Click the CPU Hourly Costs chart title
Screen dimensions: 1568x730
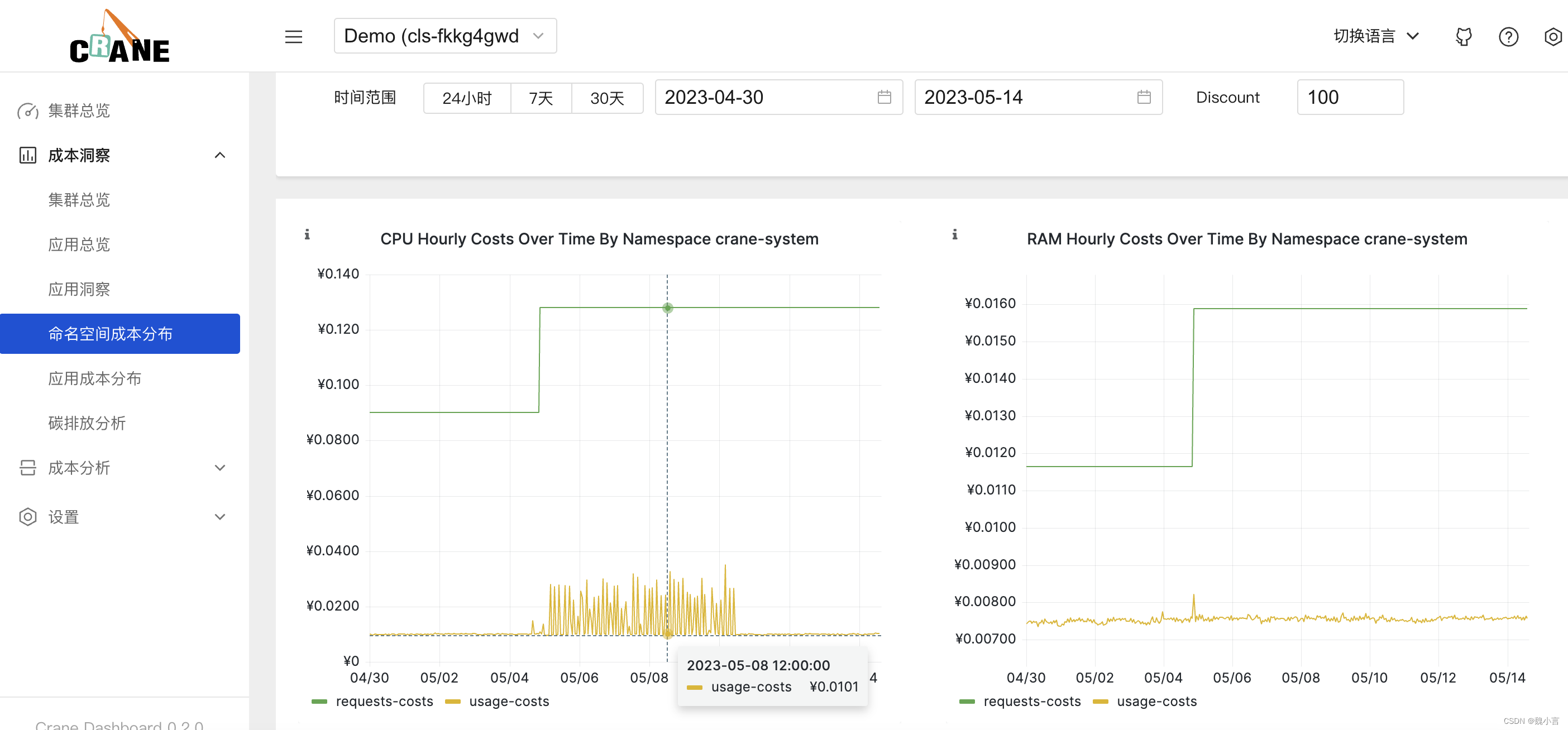point(599,238)
